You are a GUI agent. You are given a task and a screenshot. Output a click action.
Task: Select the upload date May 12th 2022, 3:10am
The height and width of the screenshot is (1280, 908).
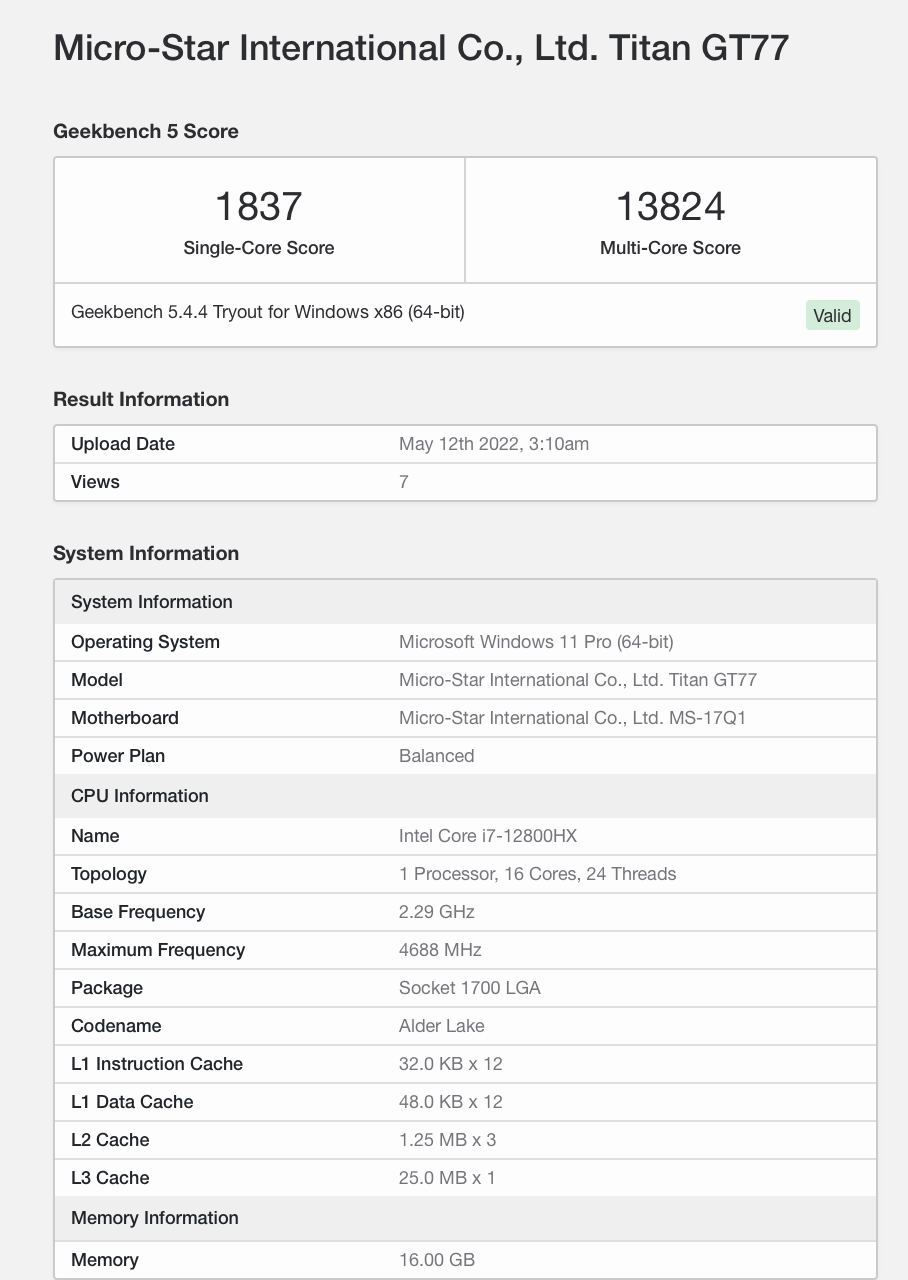494,444
